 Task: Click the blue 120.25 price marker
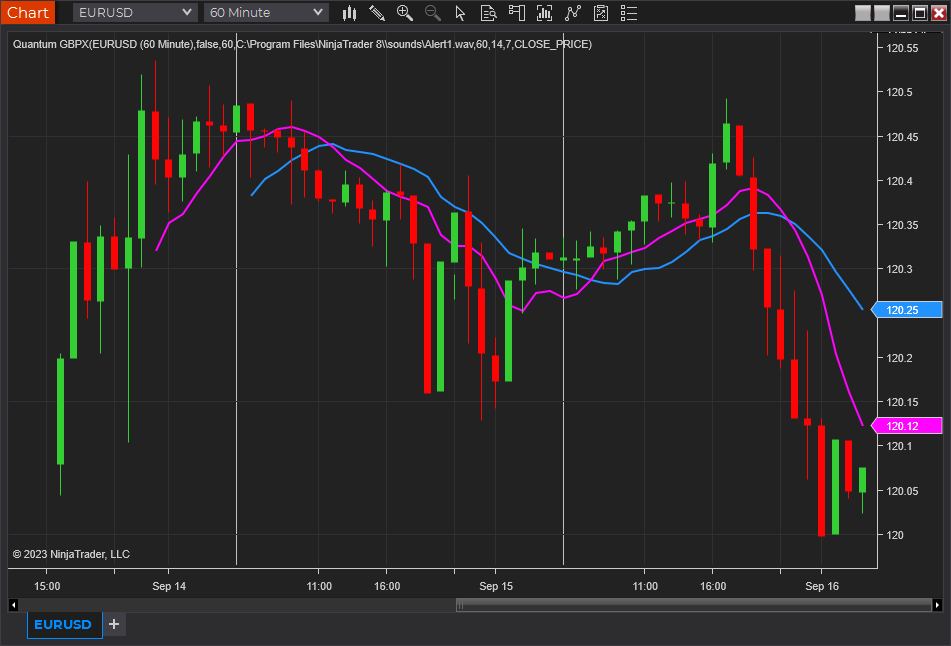pyautogui.click(x=907, y=310)
